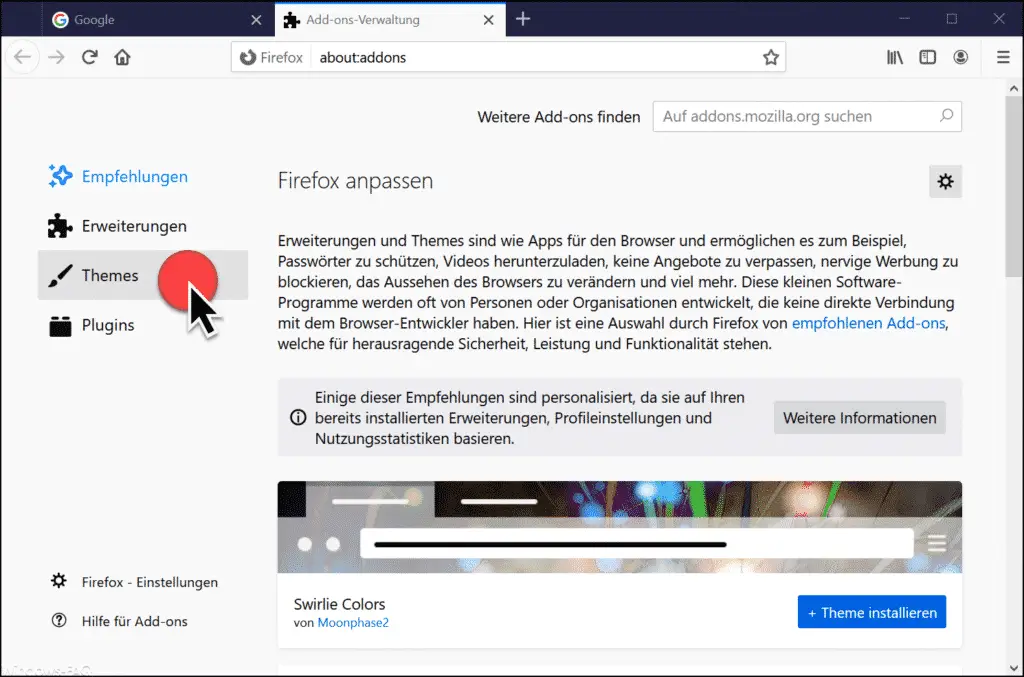
Task: Open Firefox - Einstellungen
Action: pyautogui.click(x=135, y=582)
